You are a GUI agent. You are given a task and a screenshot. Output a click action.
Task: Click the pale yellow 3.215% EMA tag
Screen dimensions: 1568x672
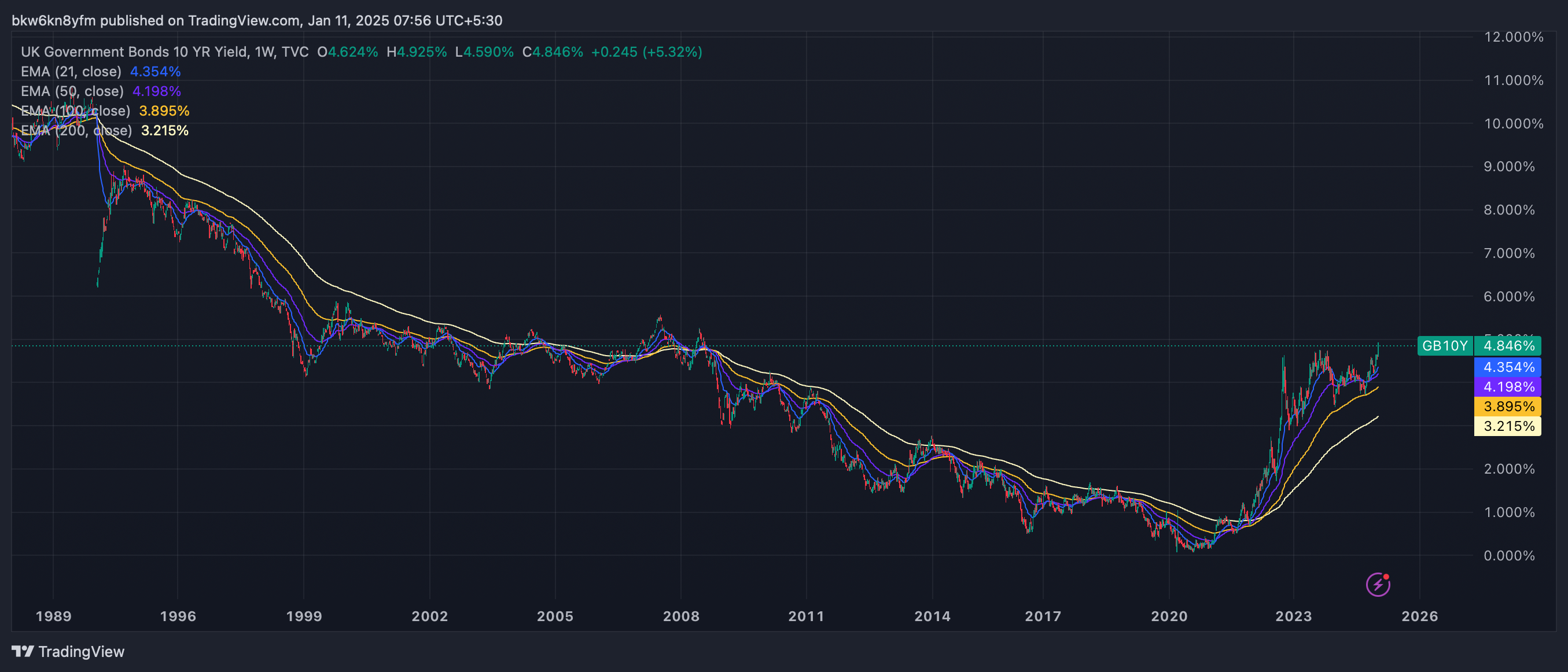tap(1508, 426)
